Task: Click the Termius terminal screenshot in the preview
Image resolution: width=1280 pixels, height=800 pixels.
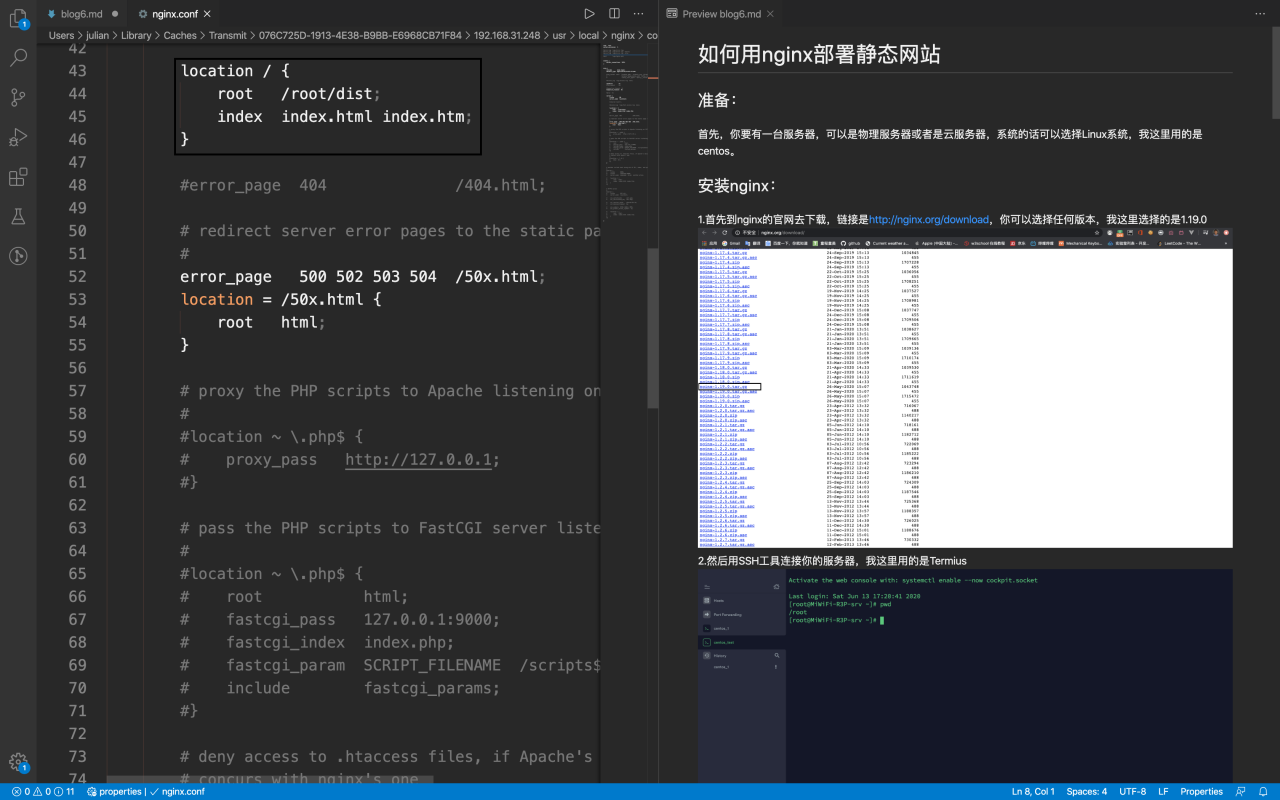Action: [x=965, y=676]
